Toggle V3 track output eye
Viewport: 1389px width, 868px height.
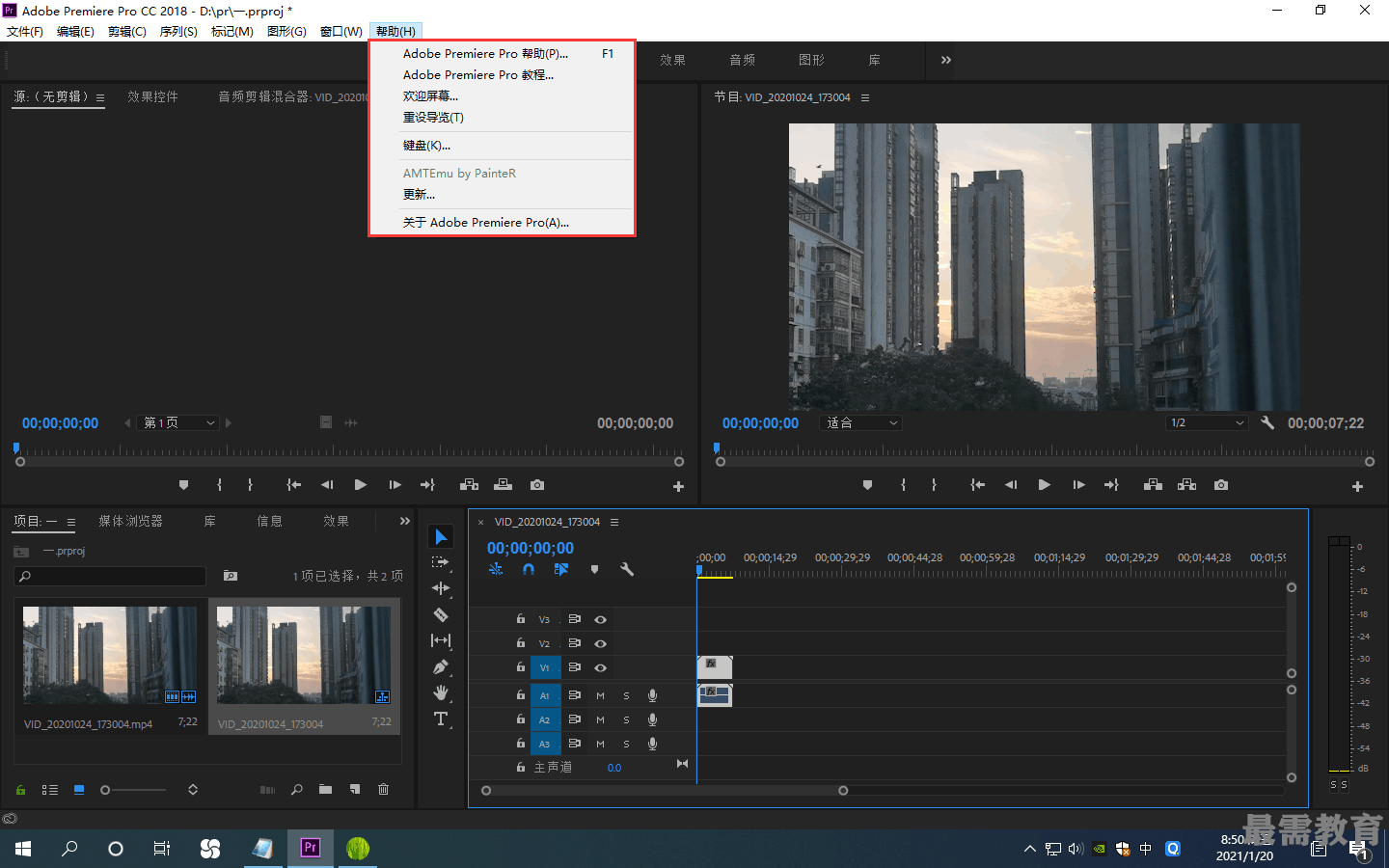600,619
